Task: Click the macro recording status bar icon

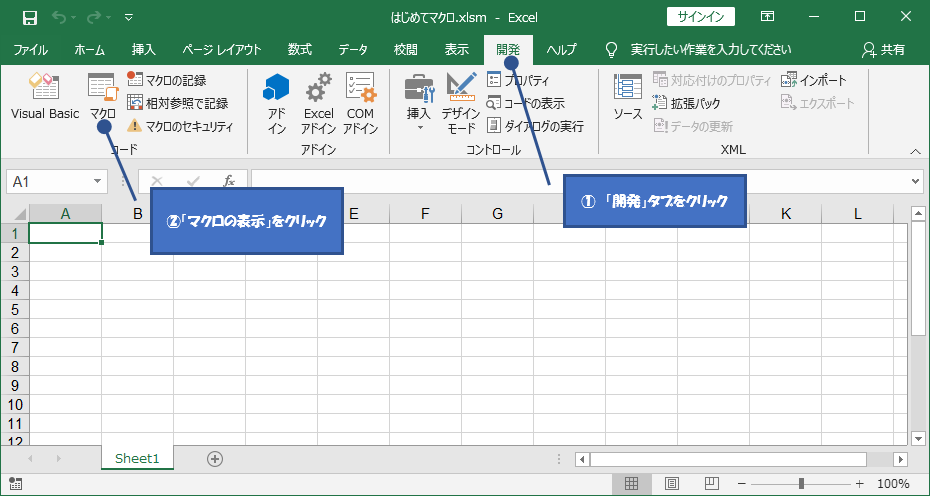Action: coord(16,484)
